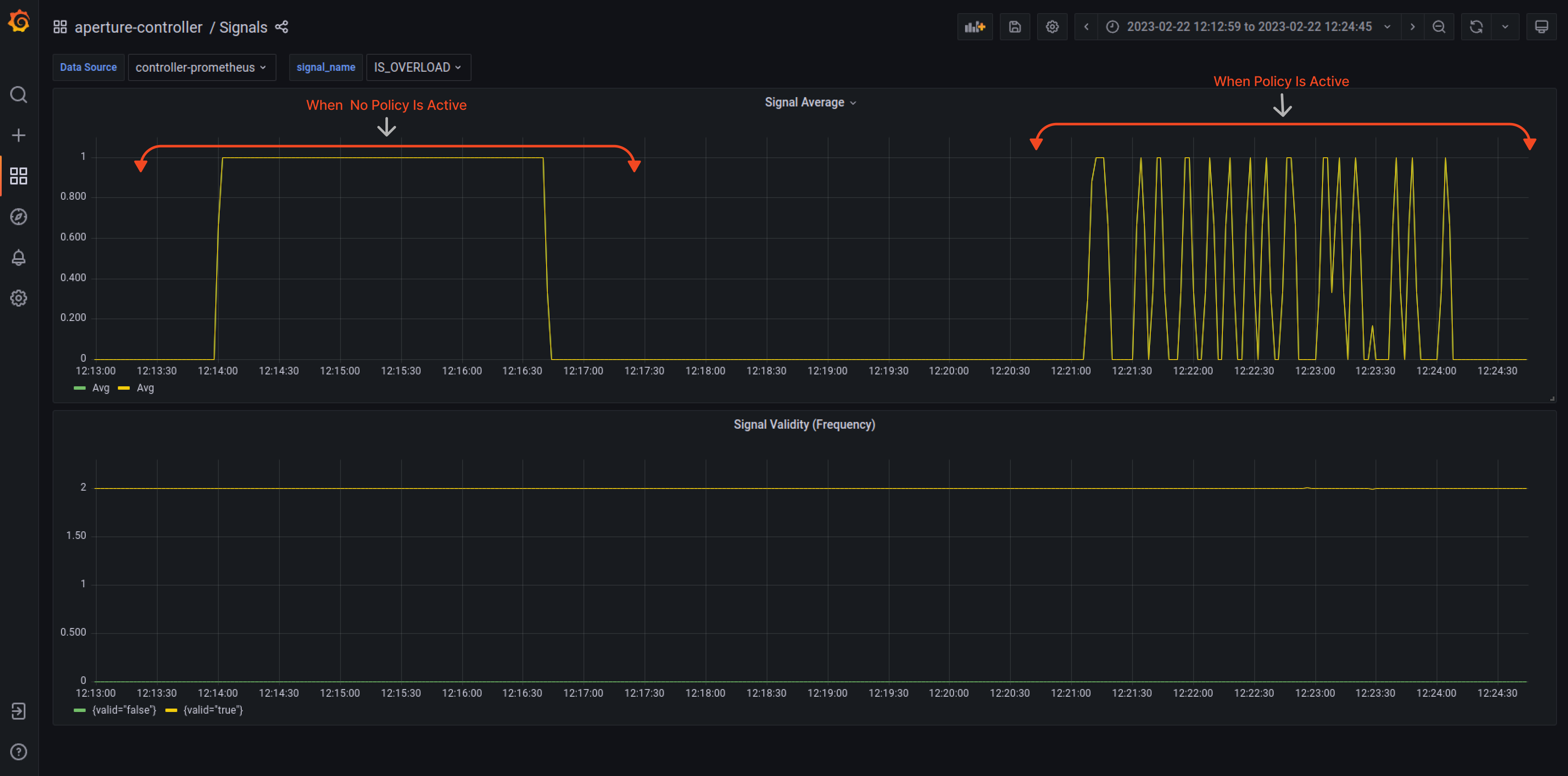Click the sign-in arrow icon in sidebar
The width and height of the screenshot is (1568, 776).
19,711
